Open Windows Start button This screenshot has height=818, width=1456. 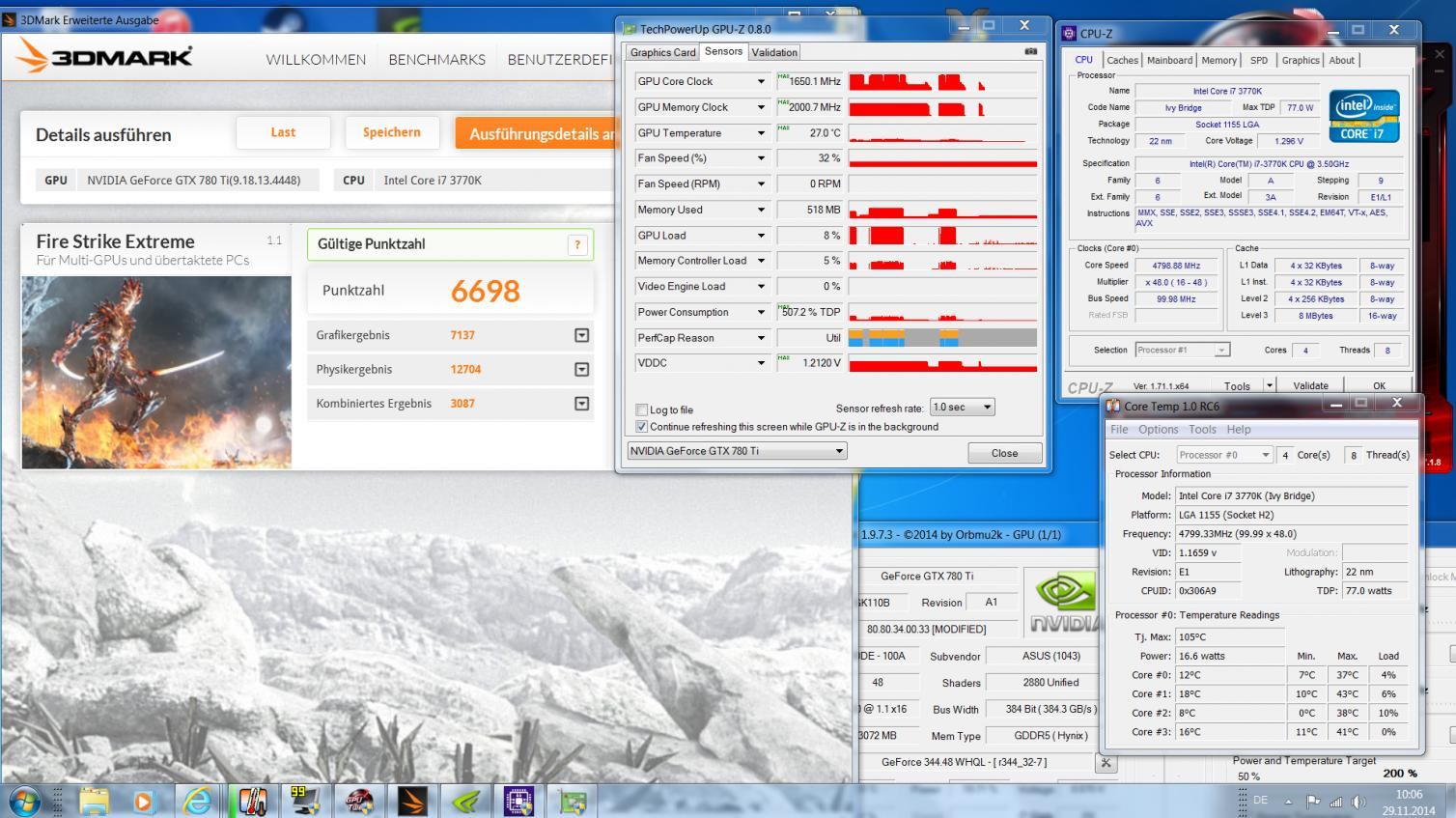[x=23, y=801]
